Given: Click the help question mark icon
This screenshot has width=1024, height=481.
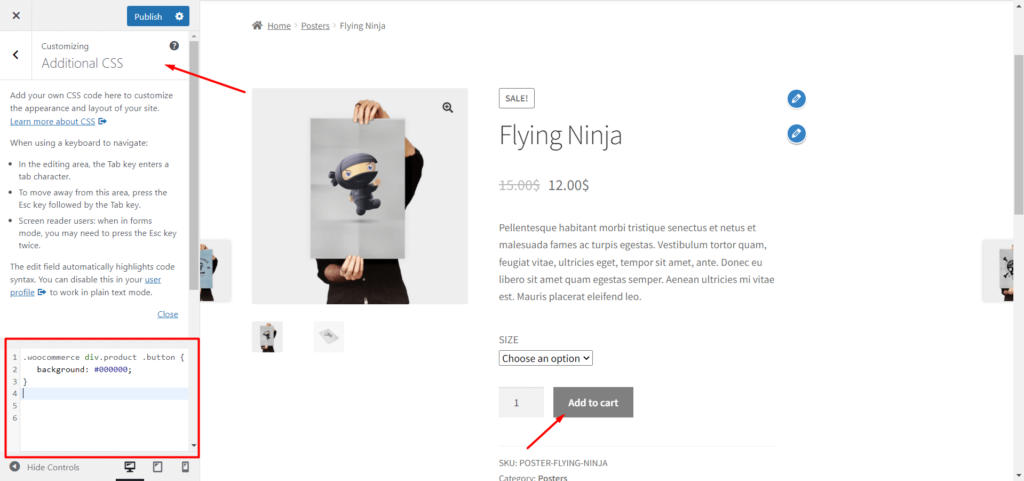Looking at the screenshot, I should (174, 46).
